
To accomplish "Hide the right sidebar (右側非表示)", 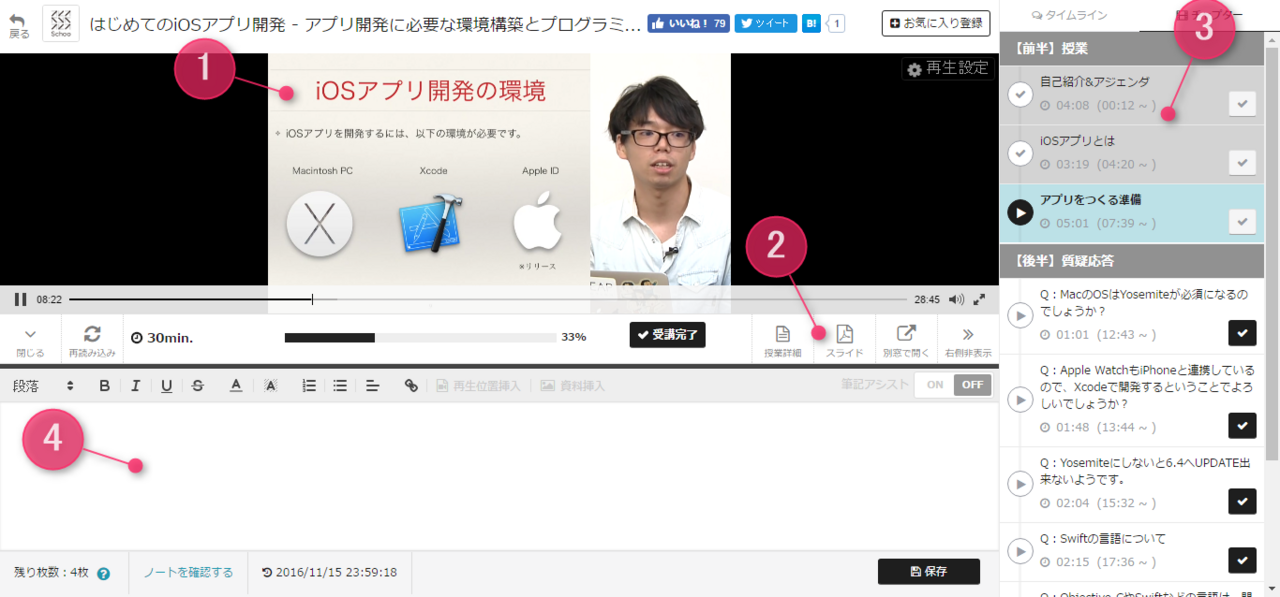I will point(967,340).
